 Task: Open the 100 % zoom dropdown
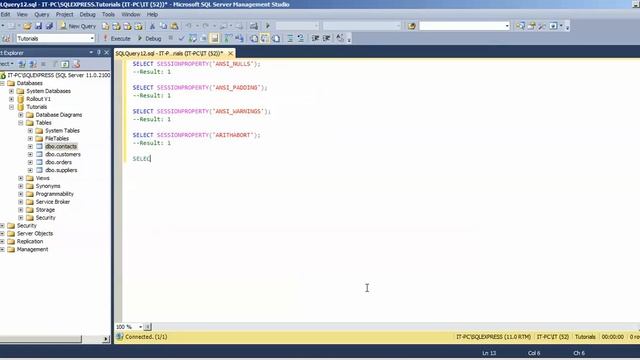coord(140,327)
